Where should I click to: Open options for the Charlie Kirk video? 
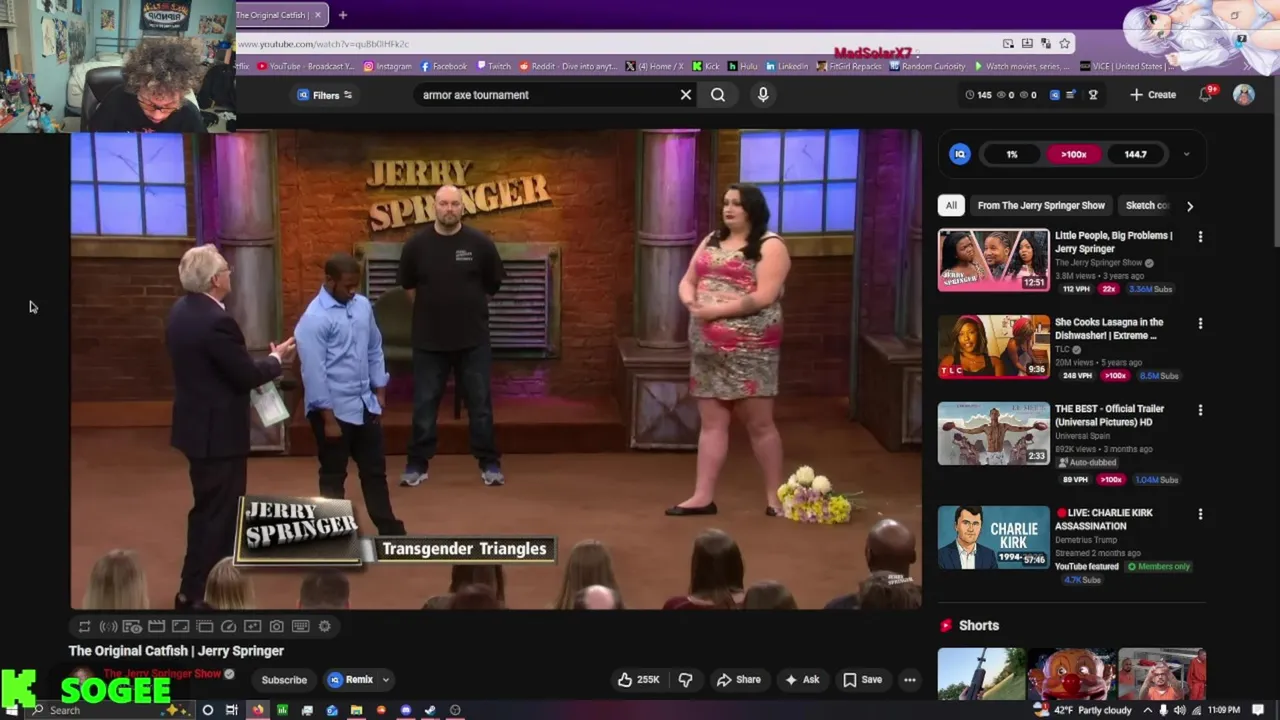(1200, 514)
